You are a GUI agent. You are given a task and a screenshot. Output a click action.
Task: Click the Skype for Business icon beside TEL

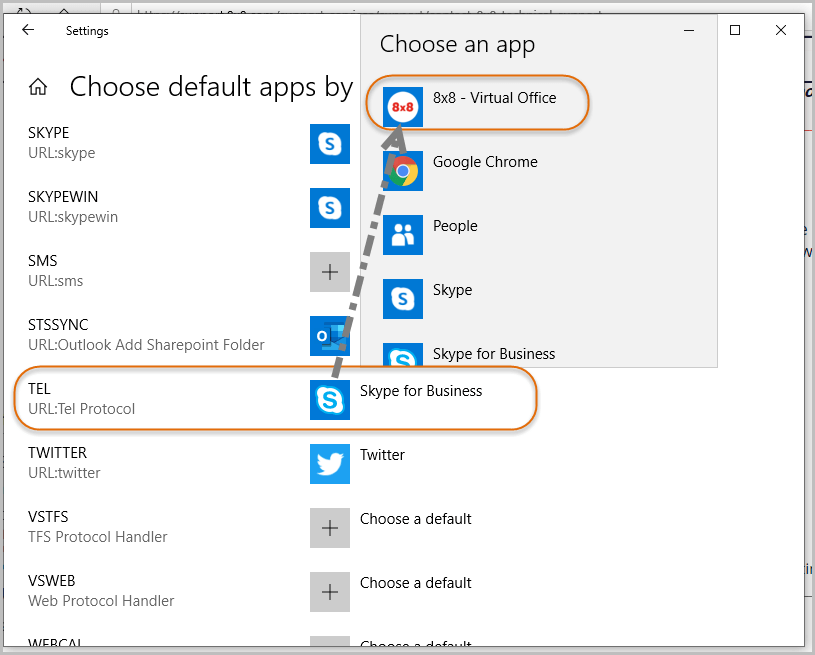click(329, 400)
